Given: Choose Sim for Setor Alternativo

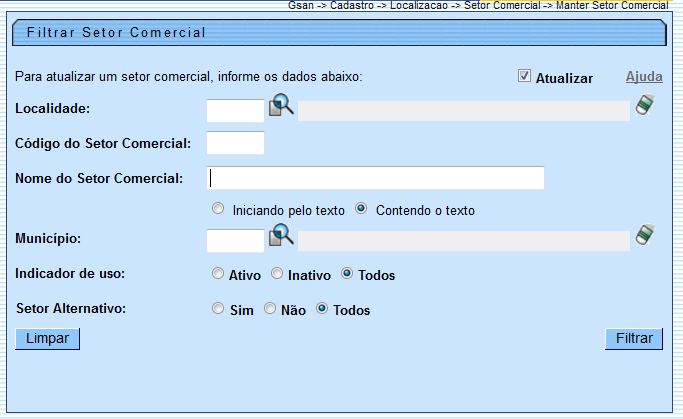Looking at the screenshot, I should [x=218, y=309].
